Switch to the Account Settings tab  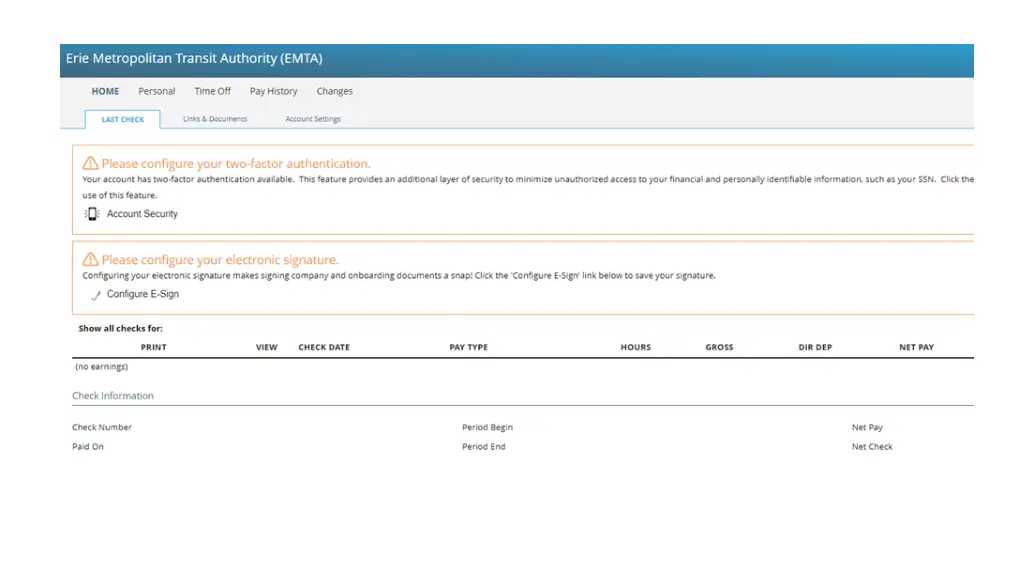[x=313, y=119]
